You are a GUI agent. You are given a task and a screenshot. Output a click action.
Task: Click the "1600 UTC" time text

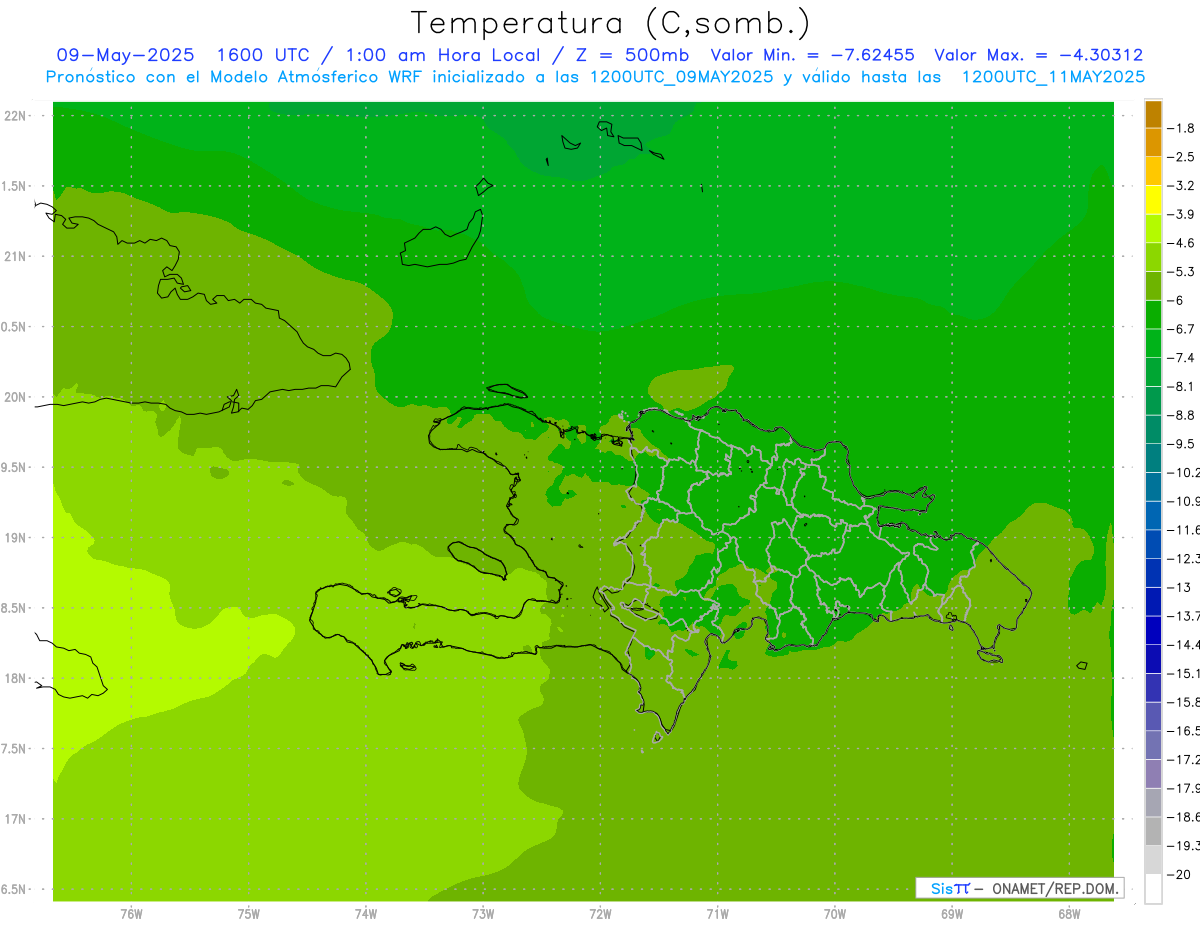(266, 55)
